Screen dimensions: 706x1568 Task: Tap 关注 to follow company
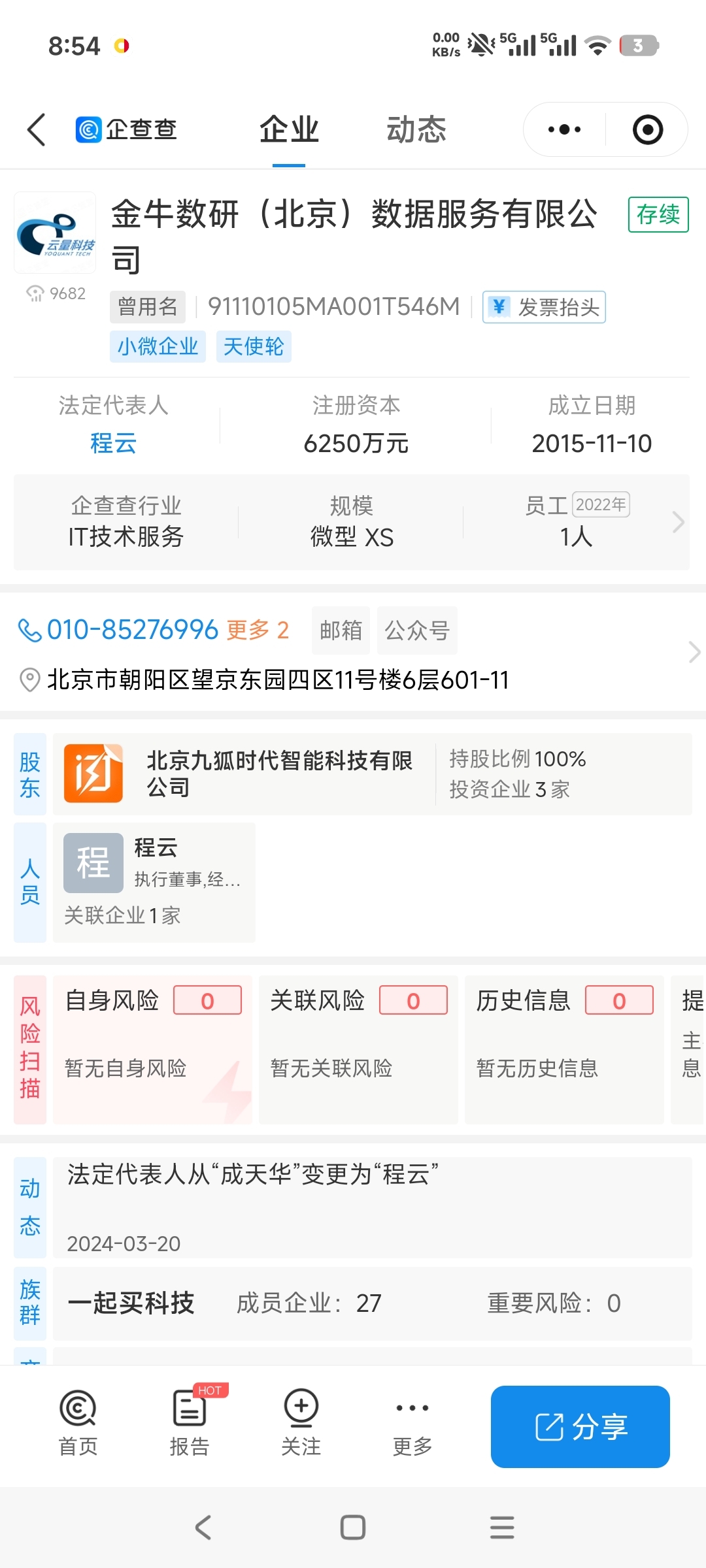click(x=301, y=1423)
